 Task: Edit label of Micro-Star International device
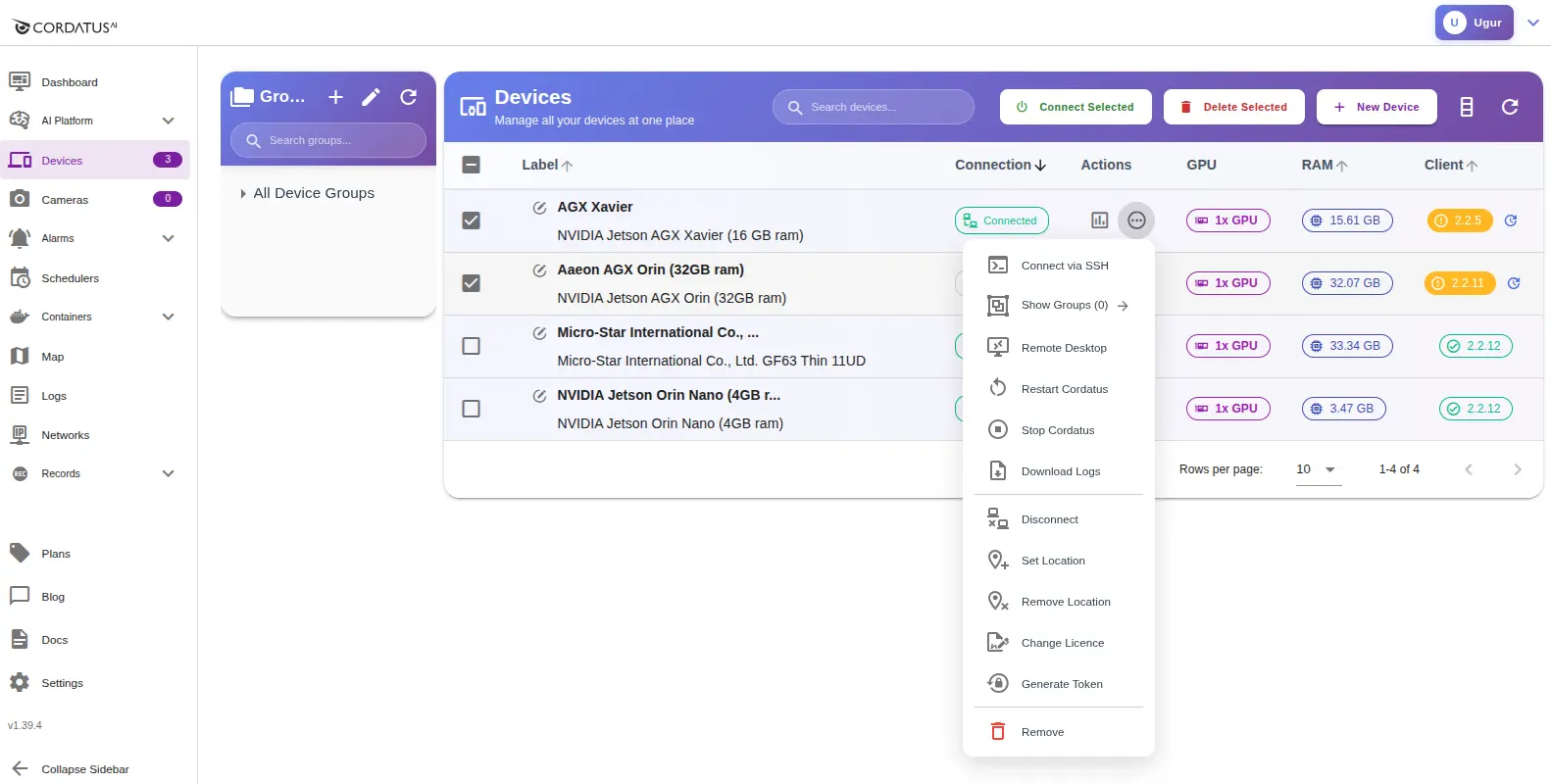(539, 333)
